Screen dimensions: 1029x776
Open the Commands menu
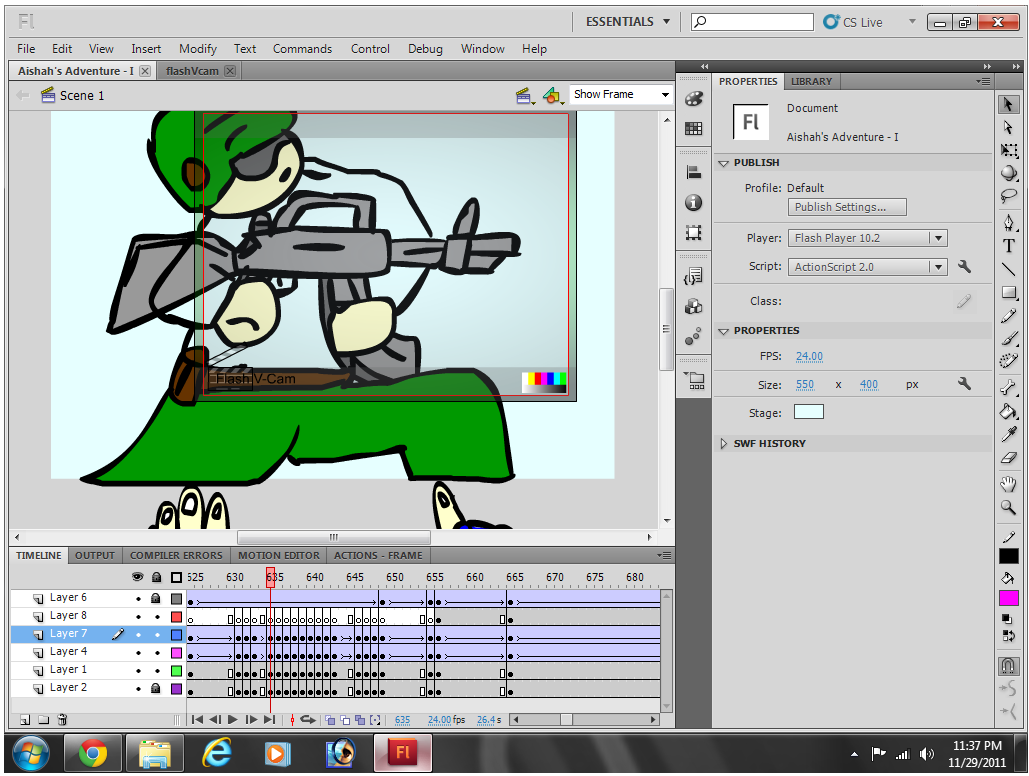[x=303, y=49]
